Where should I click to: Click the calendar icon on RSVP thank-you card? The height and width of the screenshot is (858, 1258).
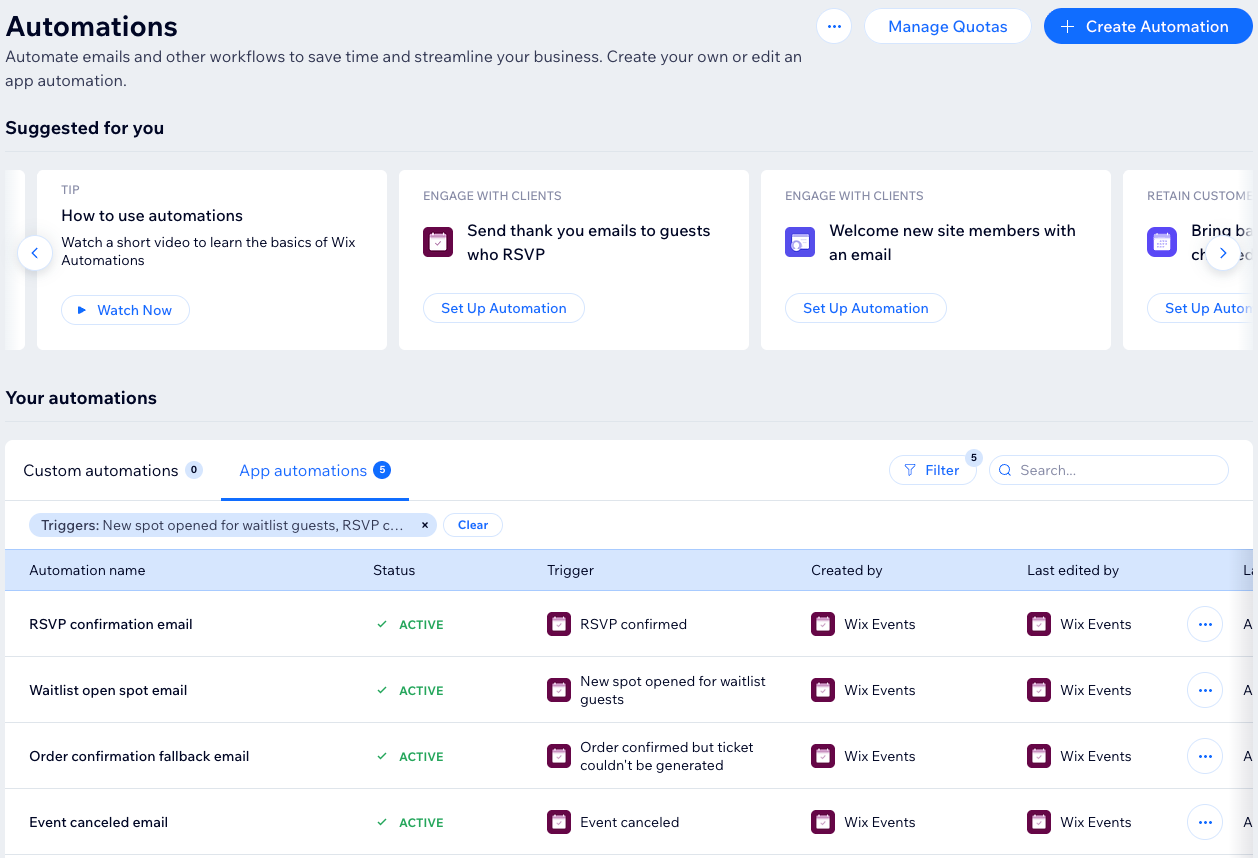(x=438, y=242)
